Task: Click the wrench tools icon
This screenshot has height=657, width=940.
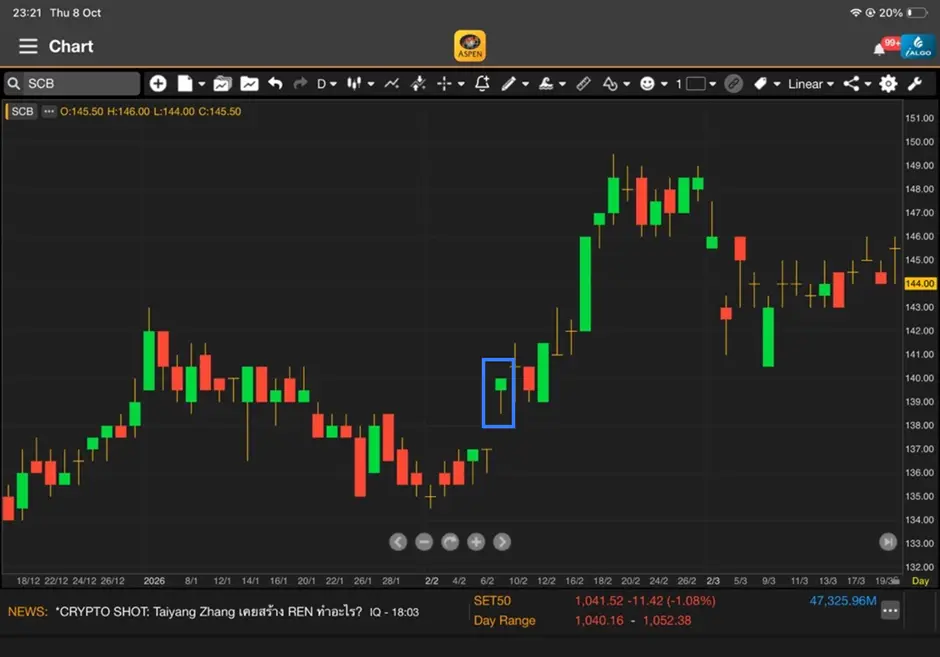Action: tap(915, 83)
